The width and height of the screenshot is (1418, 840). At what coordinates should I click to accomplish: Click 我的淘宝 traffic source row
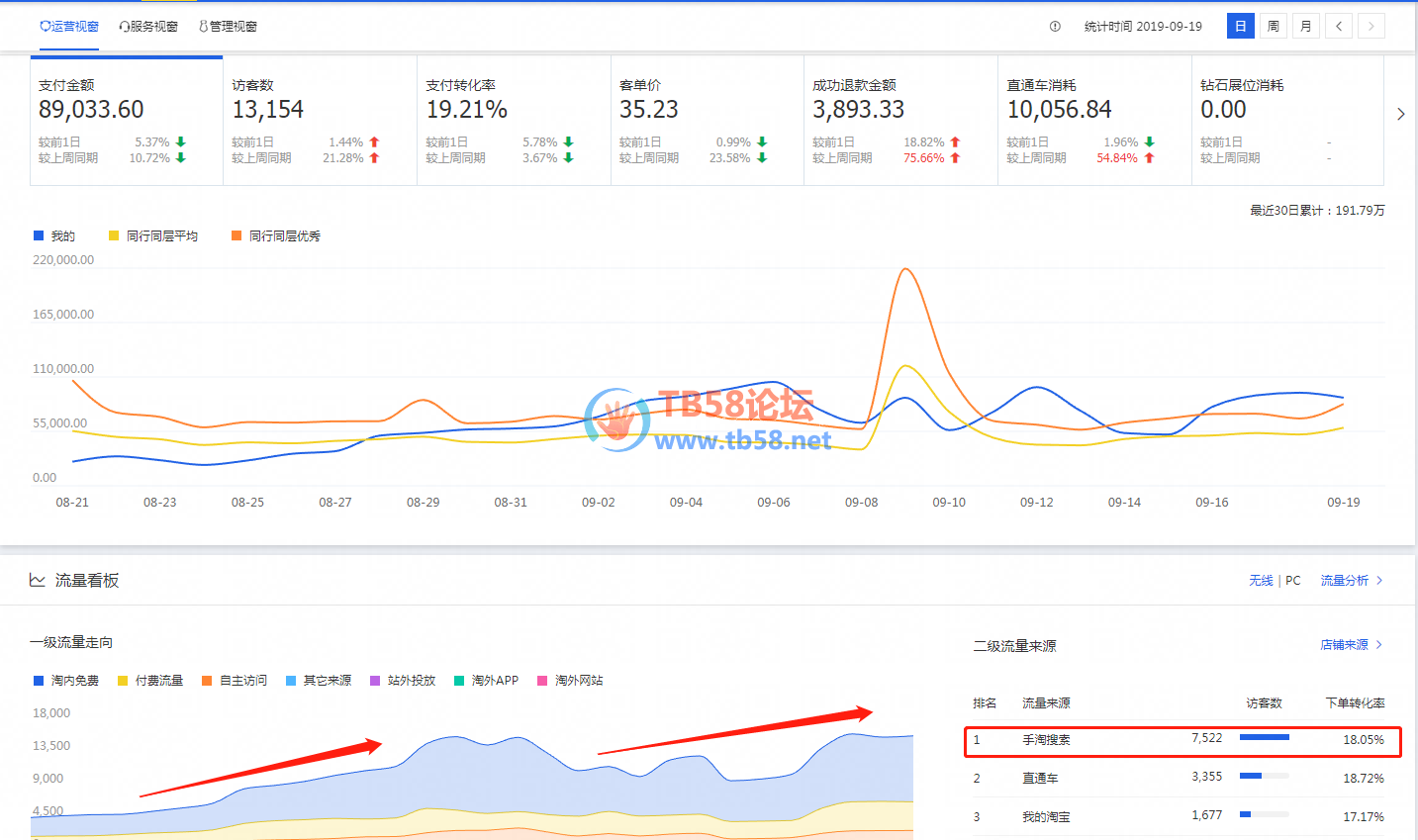1180,817
